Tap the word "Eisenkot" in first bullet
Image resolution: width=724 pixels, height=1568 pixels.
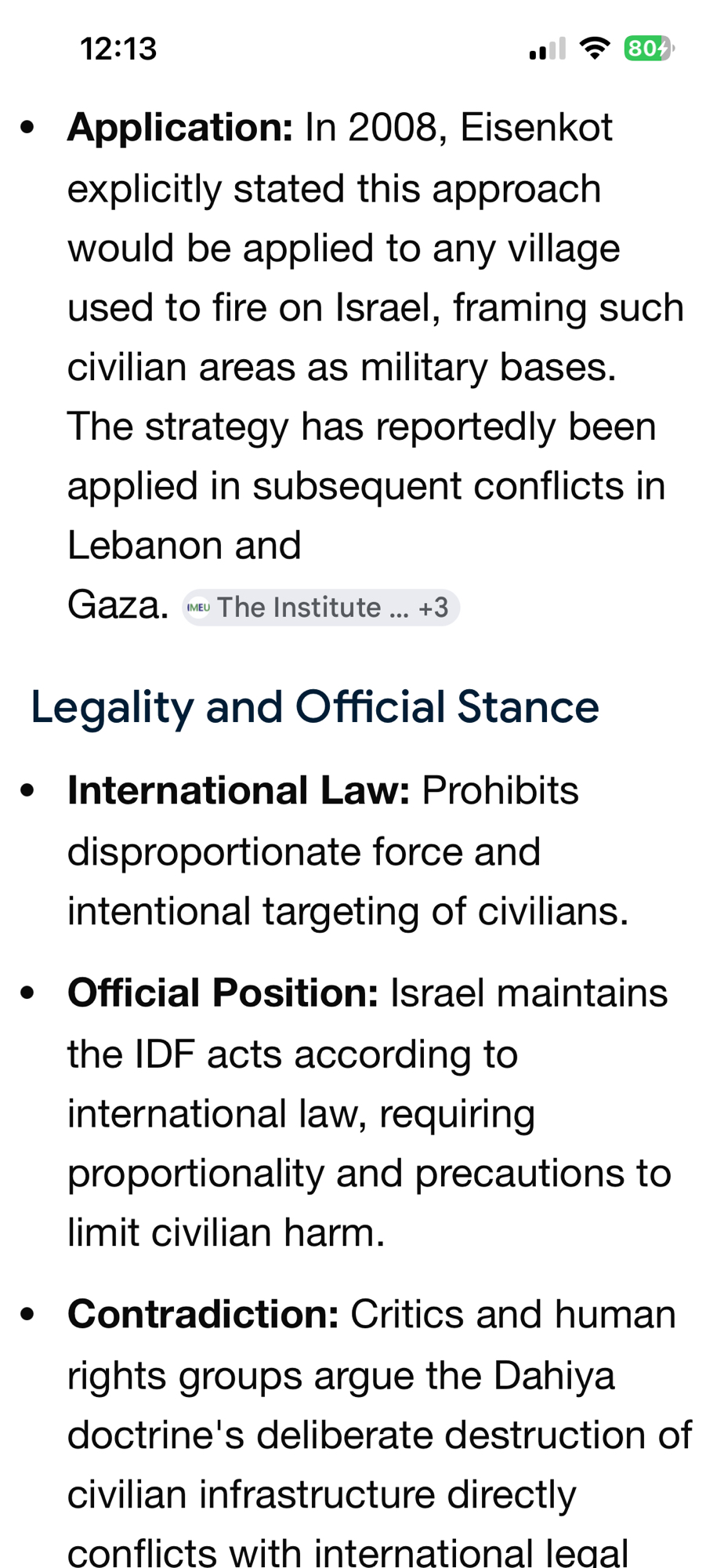coord(536,128)
